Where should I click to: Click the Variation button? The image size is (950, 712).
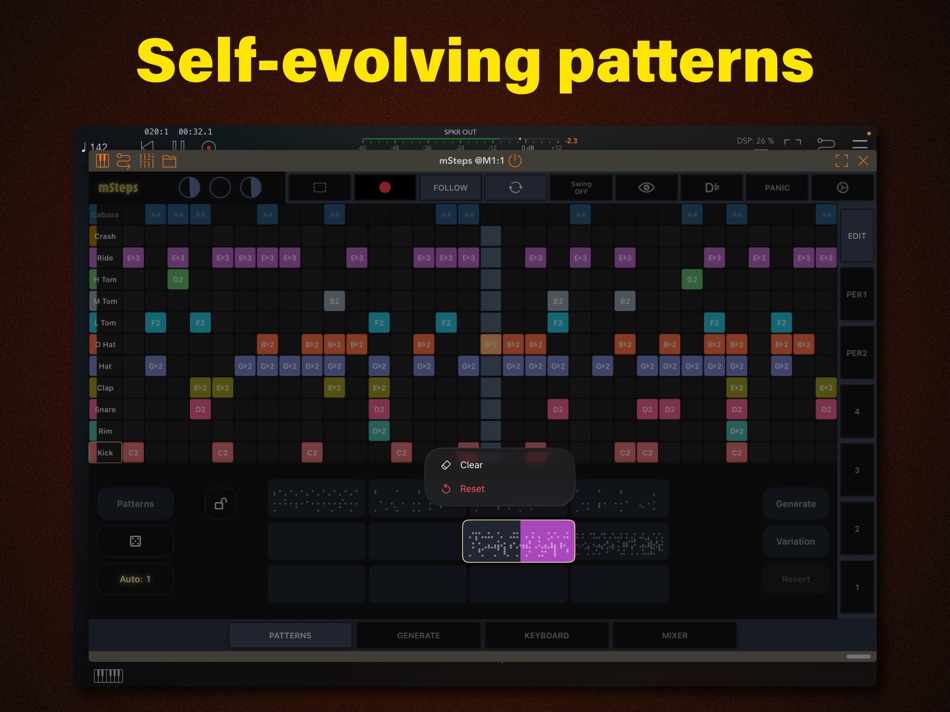click(796, 541)
